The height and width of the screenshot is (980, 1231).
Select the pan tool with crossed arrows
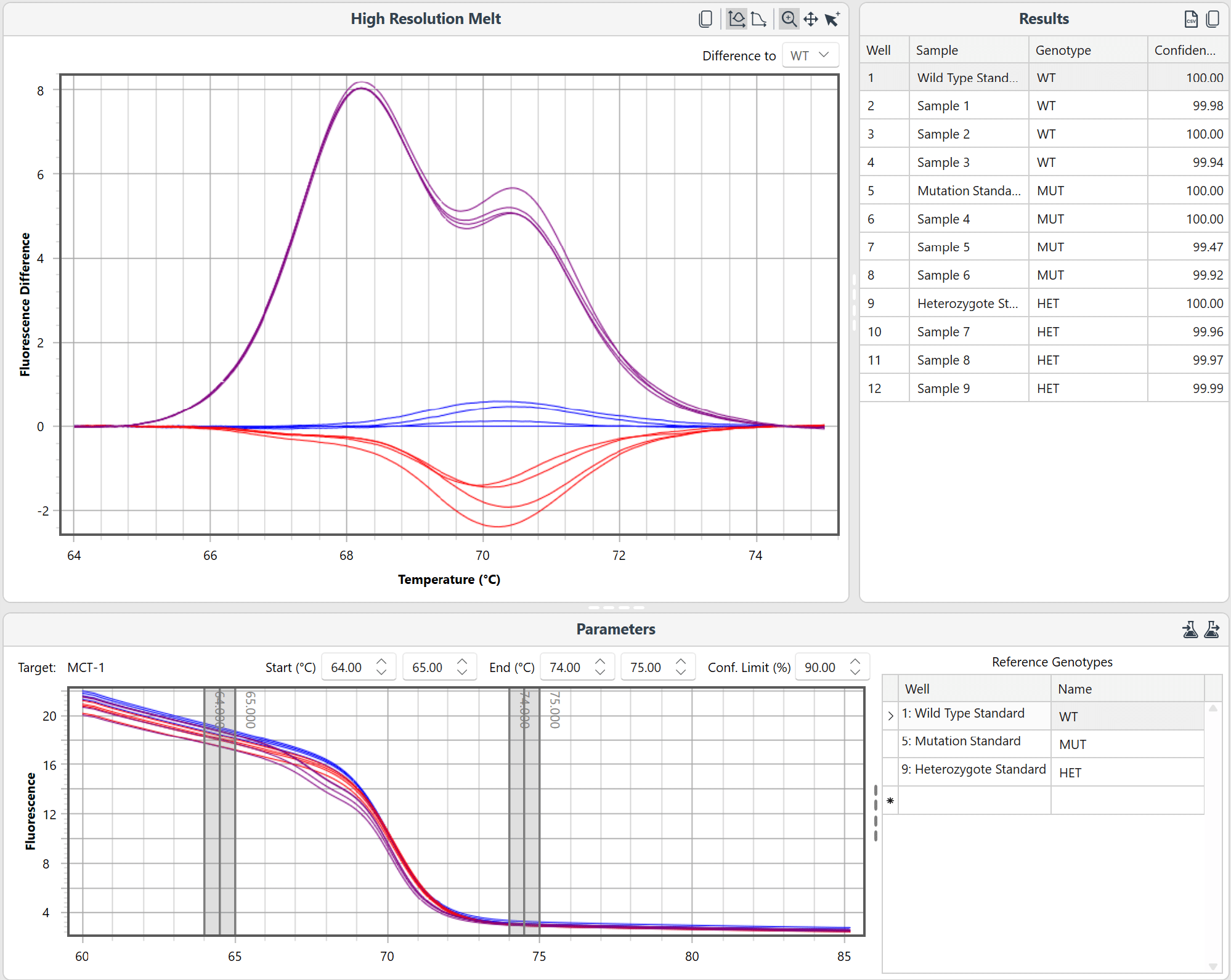(x=811, y=19)
